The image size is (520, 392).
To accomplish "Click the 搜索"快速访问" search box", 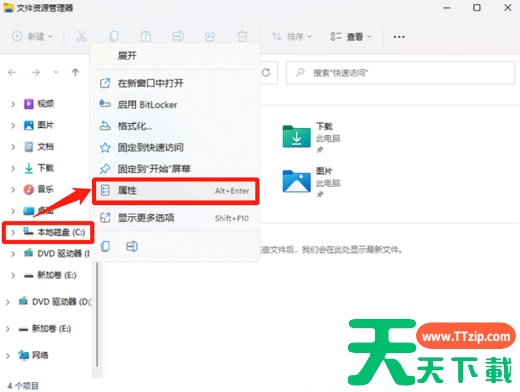I will (x=400, y=73).
